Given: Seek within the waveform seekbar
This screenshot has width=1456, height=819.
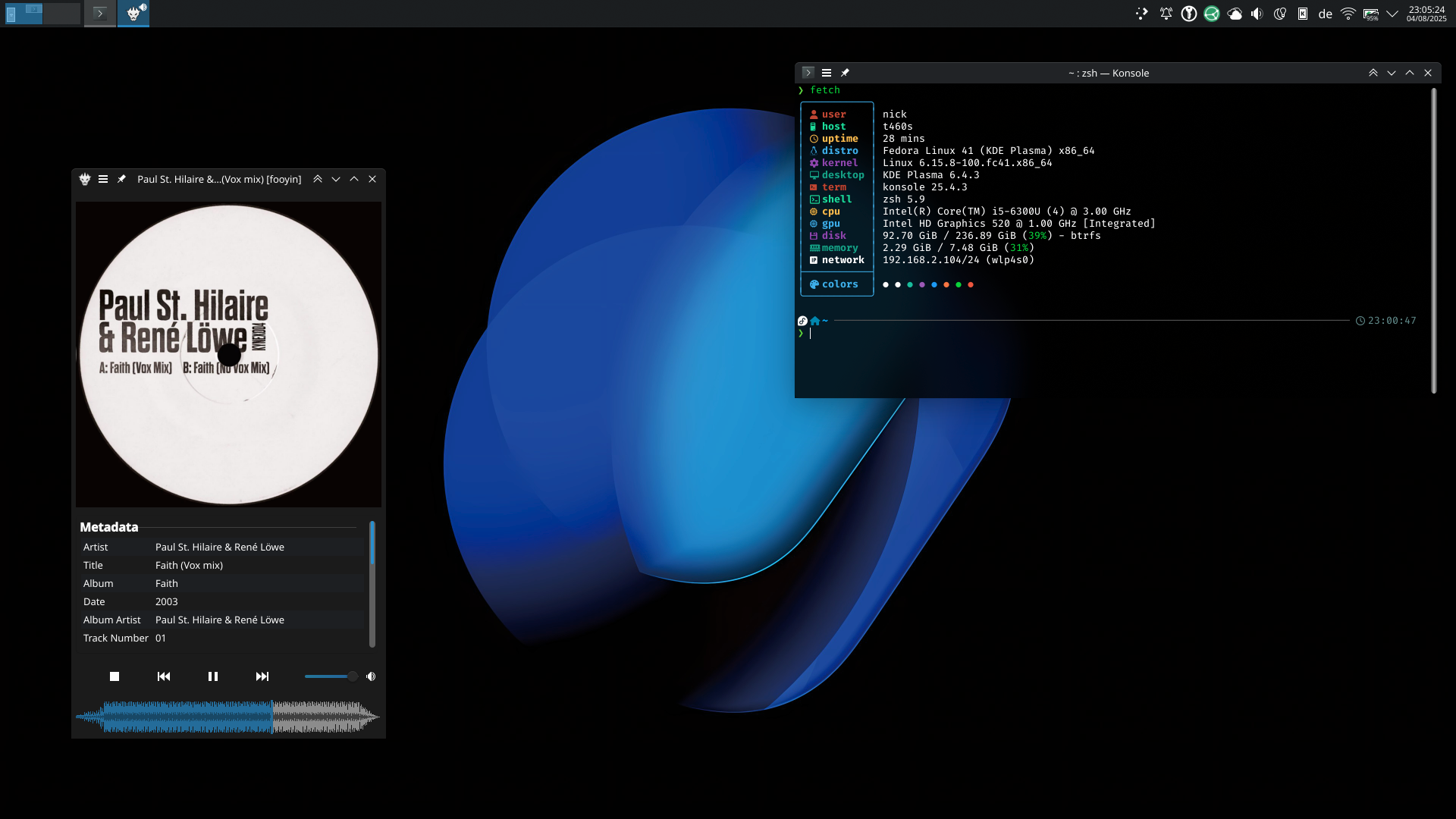Looking at the screenshot, I should [227, 717].
